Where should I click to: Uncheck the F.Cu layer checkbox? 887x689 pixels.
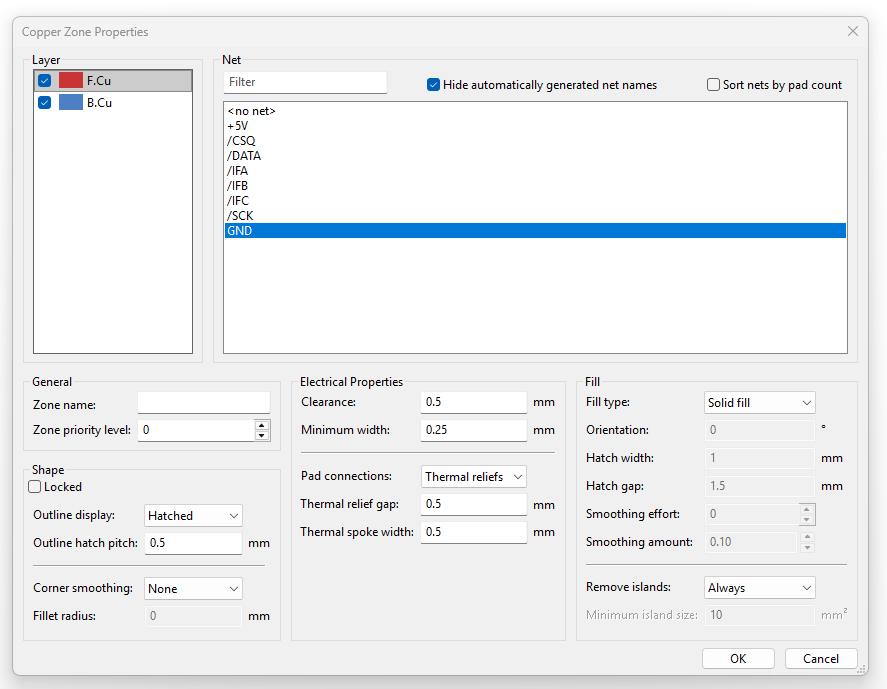click(45, 81)
